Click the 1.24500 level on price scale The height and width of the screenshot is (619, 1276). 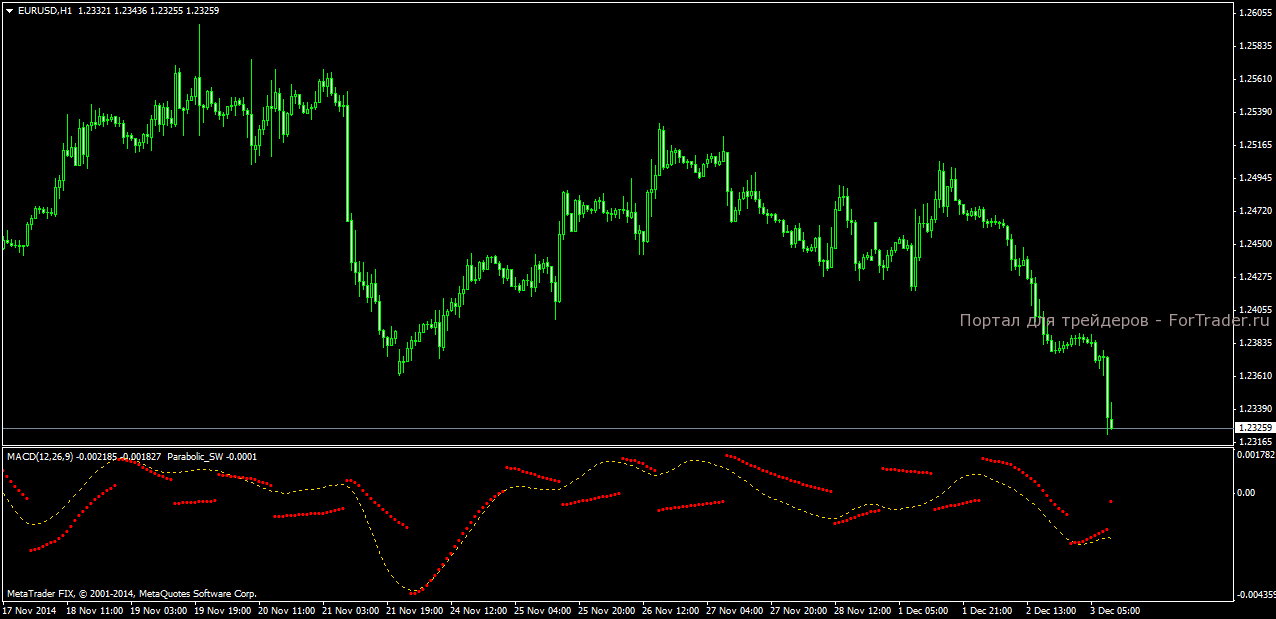(1256, 244)
